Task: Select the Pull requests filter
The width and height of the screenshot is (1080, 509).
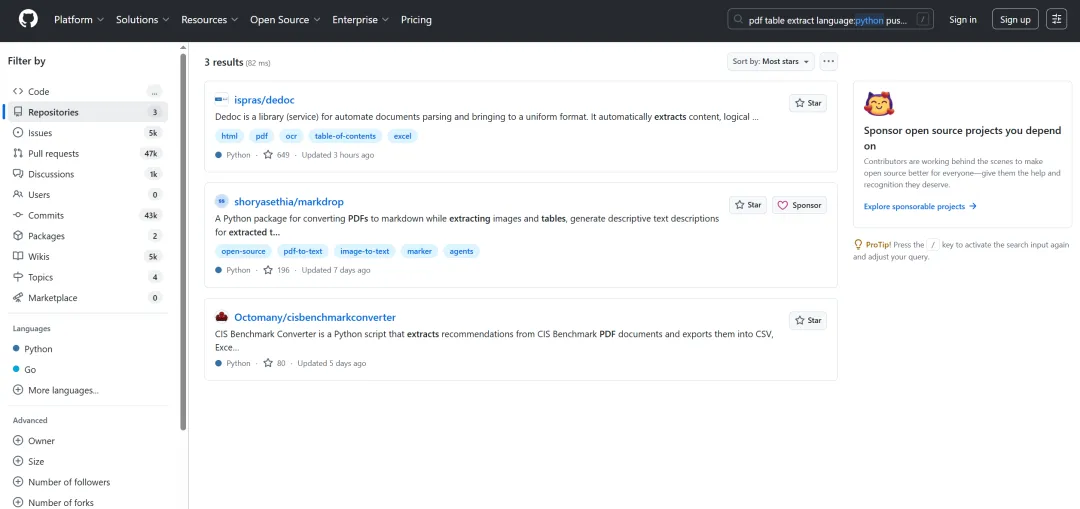Action: coord(53,153)
